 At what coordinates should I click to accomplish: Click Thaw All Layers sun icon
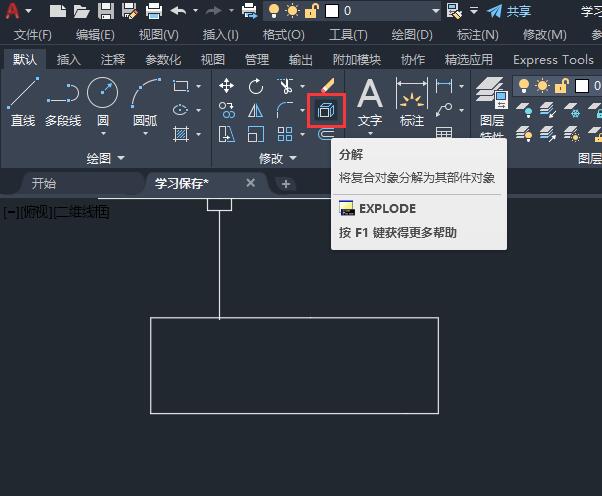click(x=572, y=134)
